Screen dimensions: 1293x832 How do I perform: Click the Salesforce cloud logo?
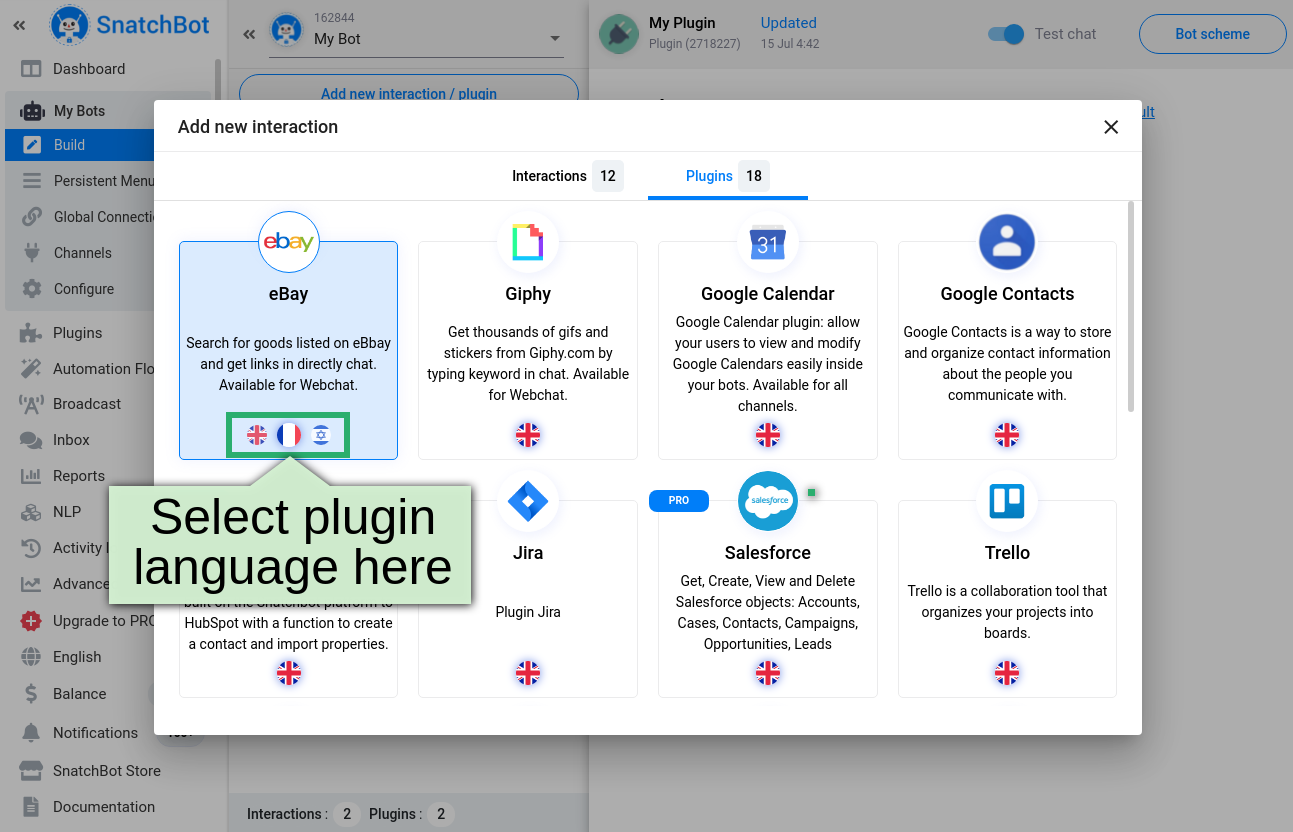pyautogui.click(x=768, y=501)
